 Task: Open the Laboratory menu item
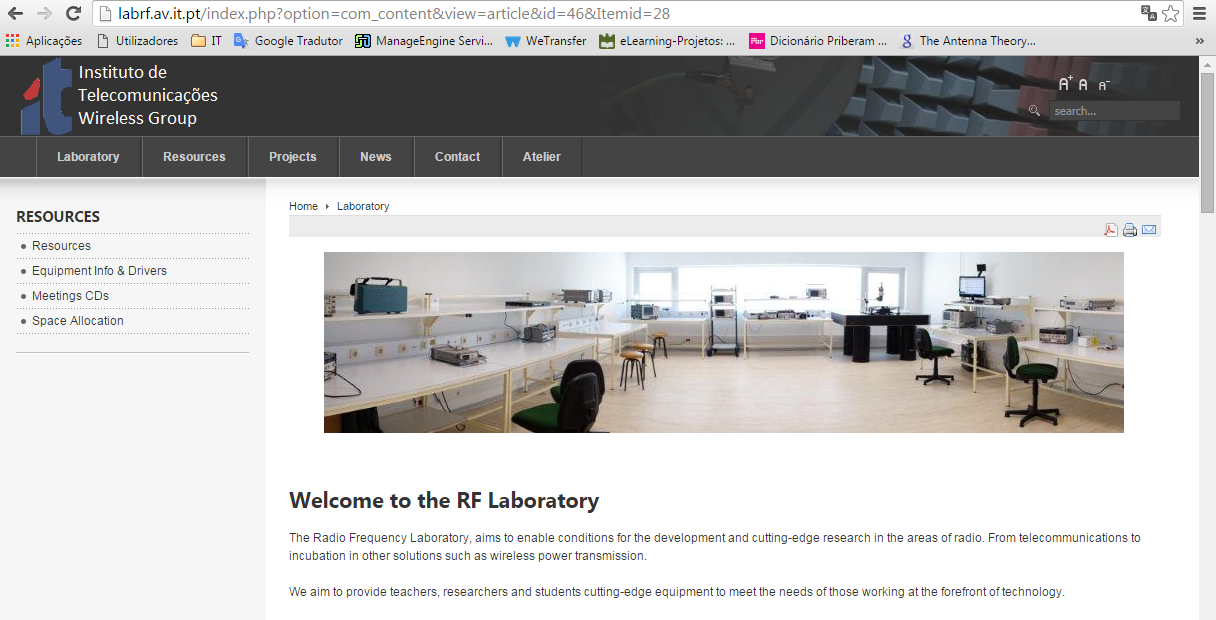[x=88, y=157]
